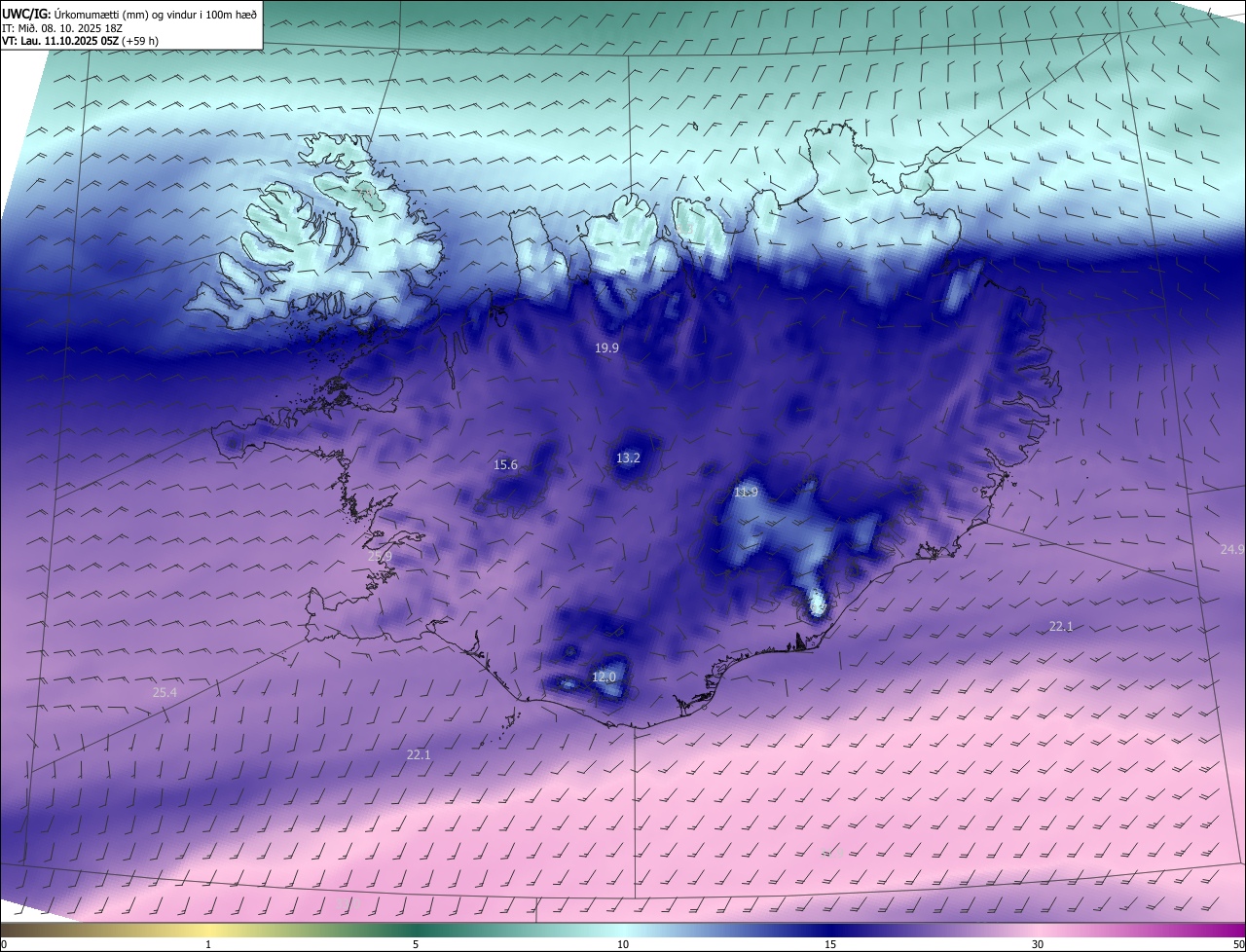Click the UWC/IG title line
Image resolution: width=1246 pixels, height=952 pixels.
pos(128,14)
